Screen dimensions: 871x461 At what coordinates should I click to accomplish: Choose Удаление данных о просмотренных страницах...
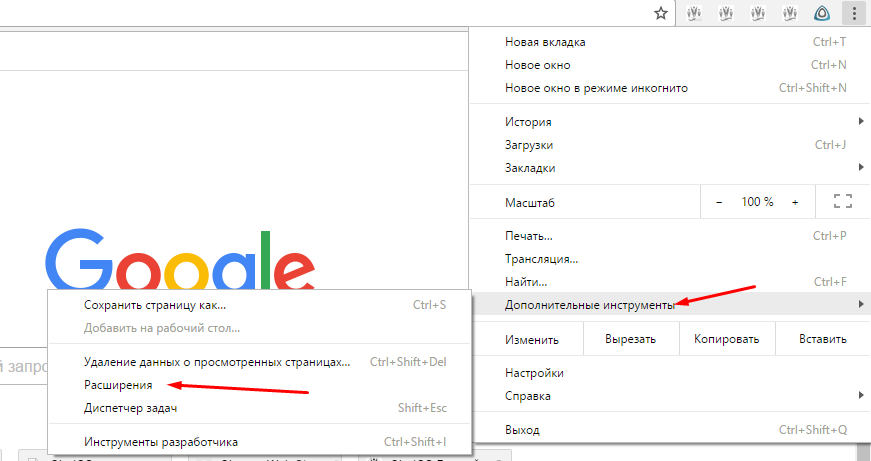259,362
